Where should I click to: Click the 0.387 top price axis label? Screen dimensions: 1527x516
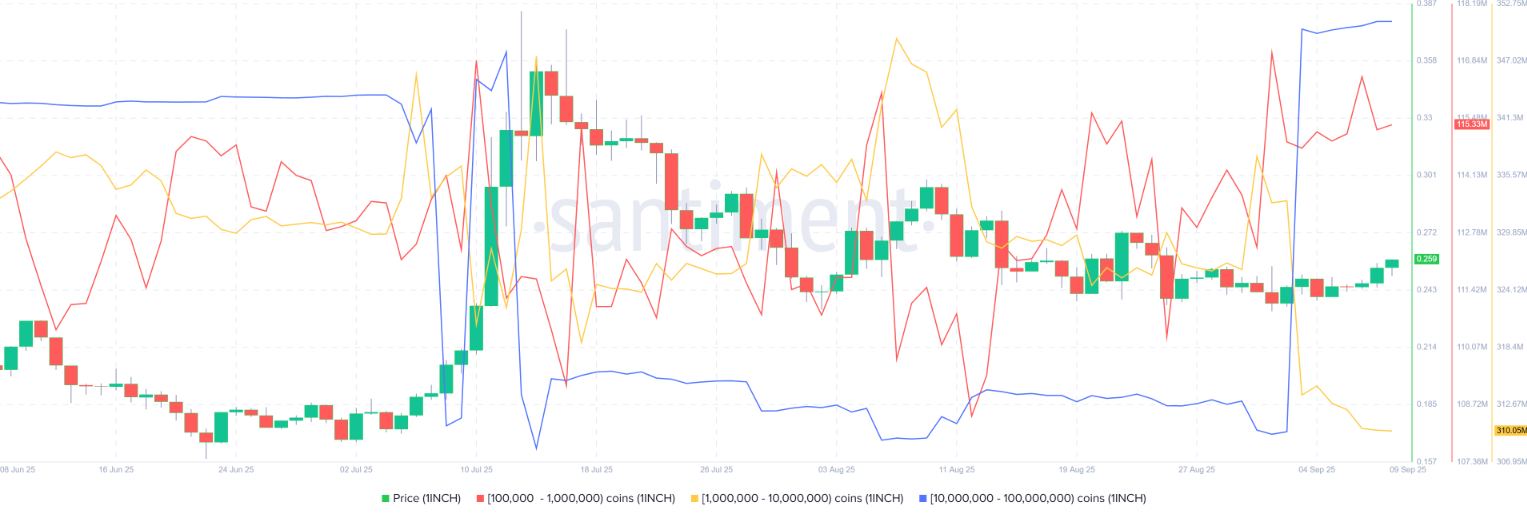pos(1427,4)
